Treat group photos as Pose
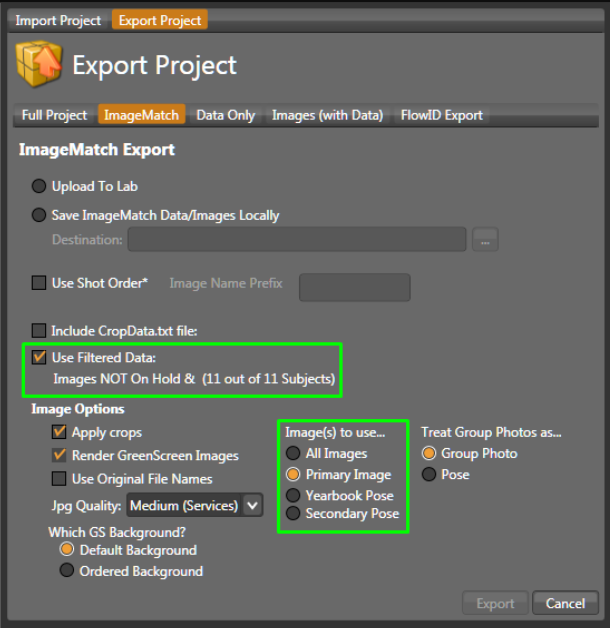 [x=429, y=475]
